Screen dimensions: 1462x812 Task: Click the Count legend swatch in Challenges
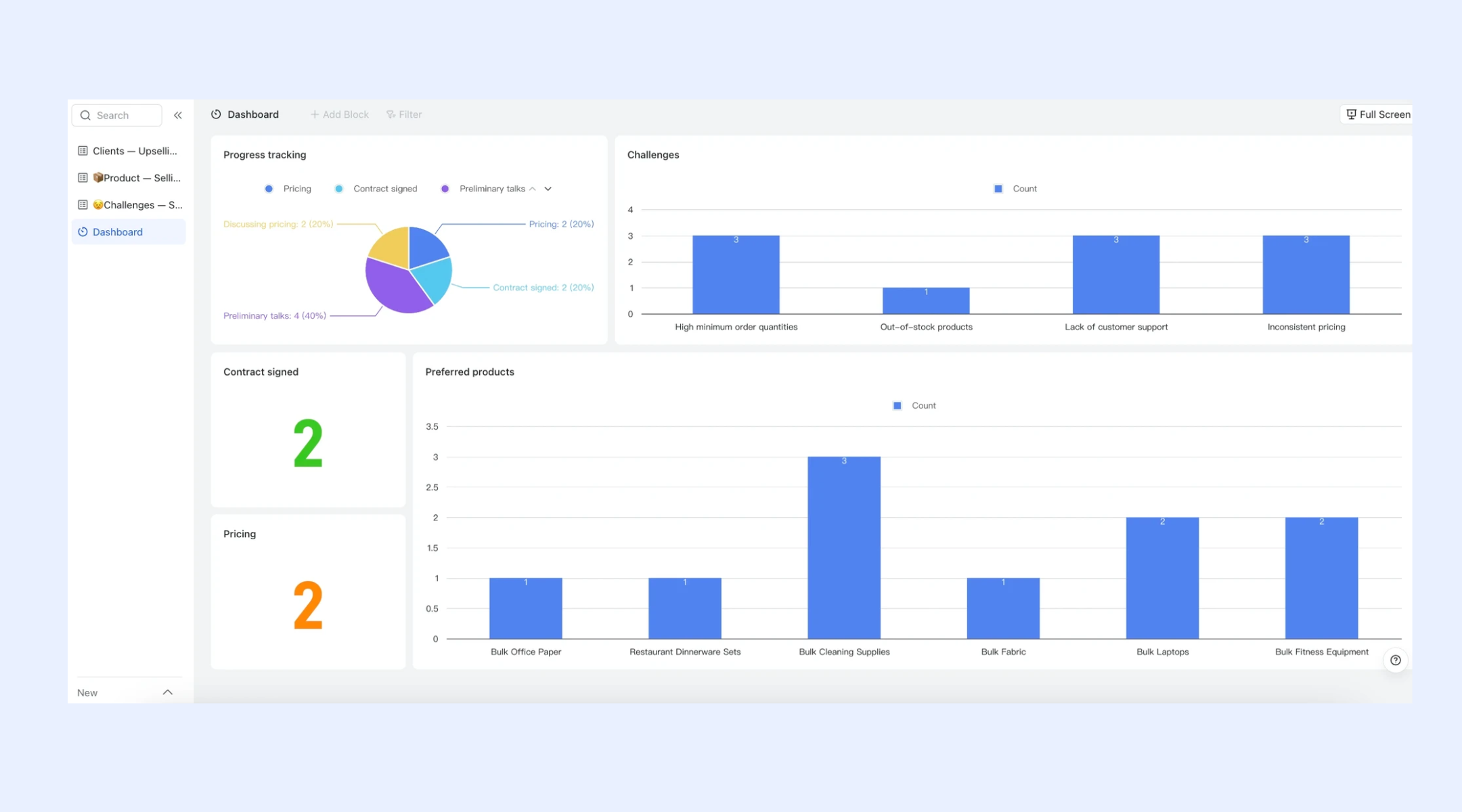pyautogui.click(x=998, y=189)
